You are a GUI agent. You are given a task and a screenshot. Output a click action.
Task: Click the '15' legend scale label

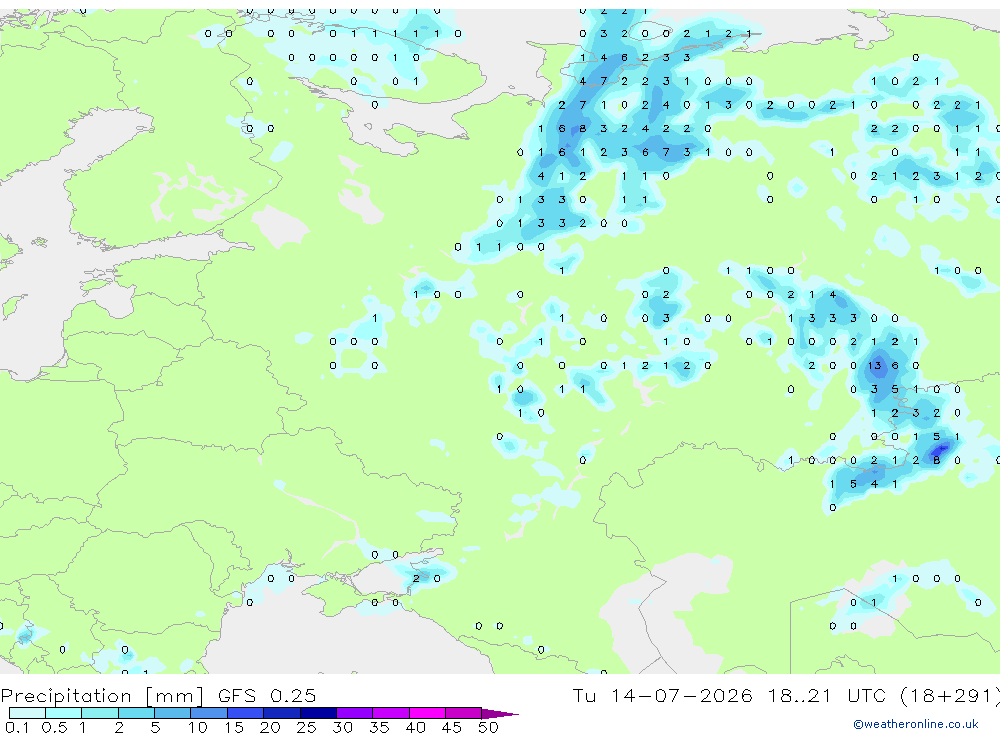tap(234, 727)
